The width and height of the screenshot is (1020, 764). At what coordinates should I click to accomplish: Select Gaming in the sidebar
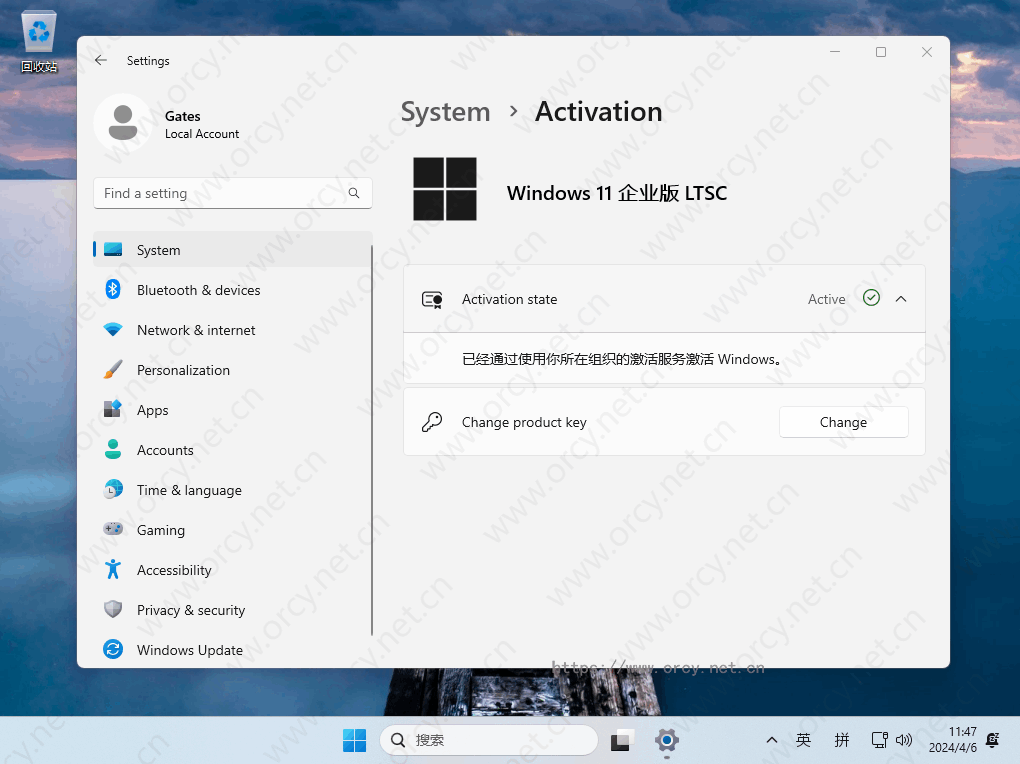point(233,530)
